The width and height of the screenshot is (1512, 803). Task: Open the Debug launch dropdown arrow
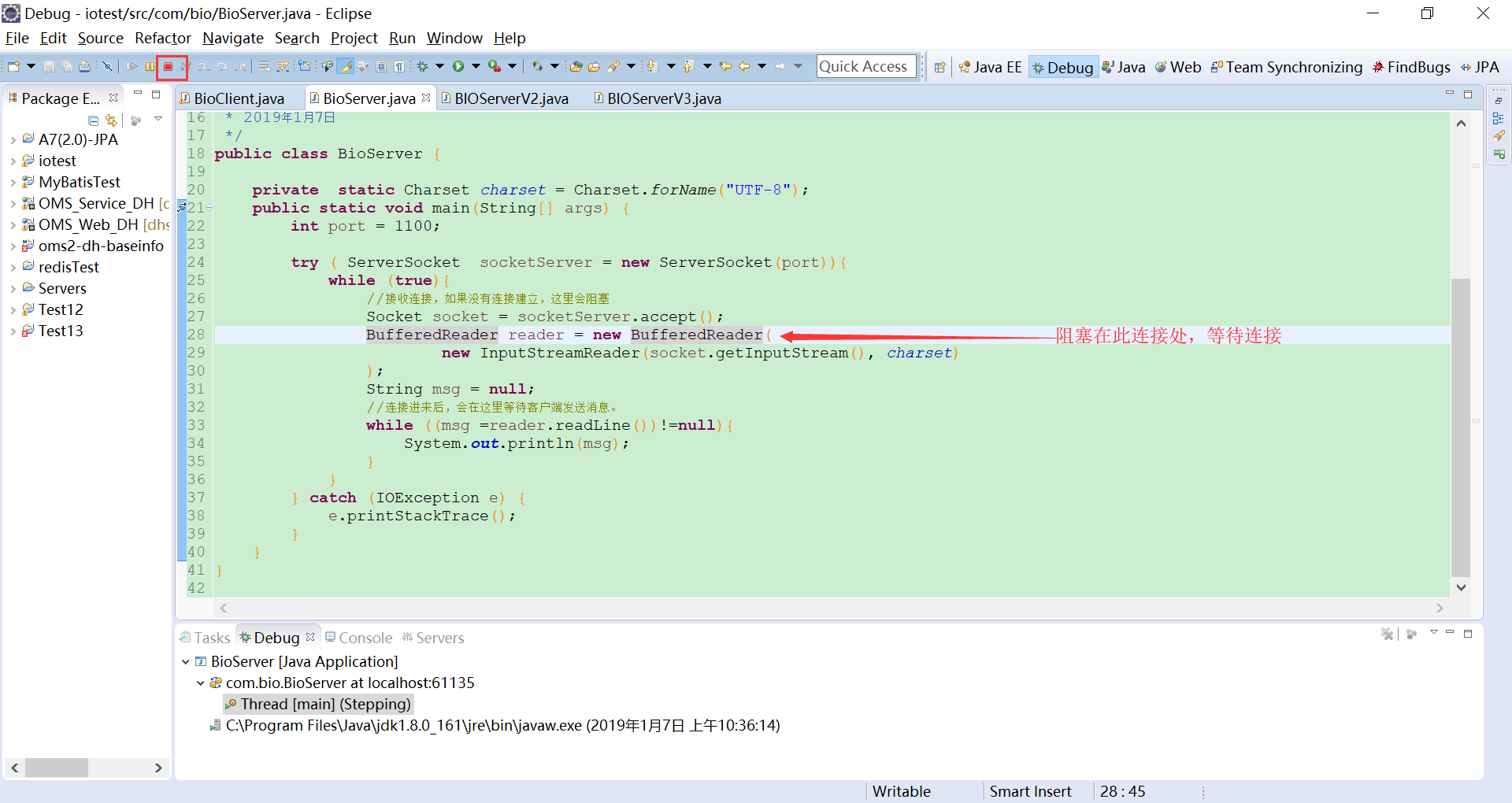click(439, 67)
